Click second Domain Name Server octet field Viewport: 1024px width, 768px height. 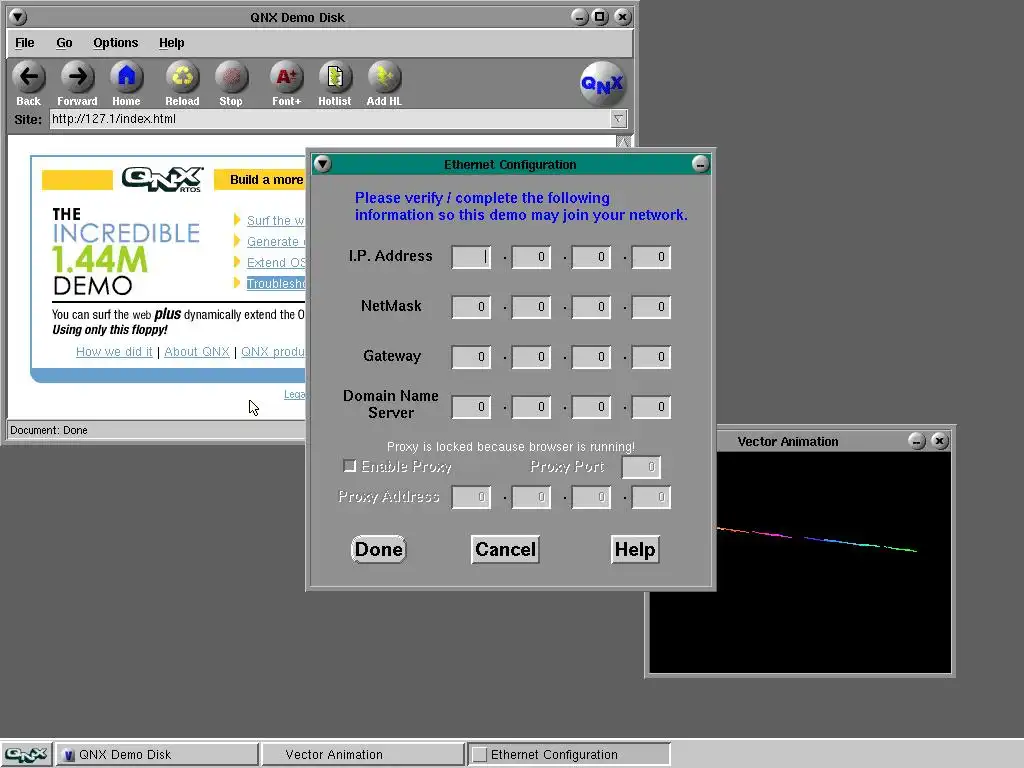coord(531,407)
